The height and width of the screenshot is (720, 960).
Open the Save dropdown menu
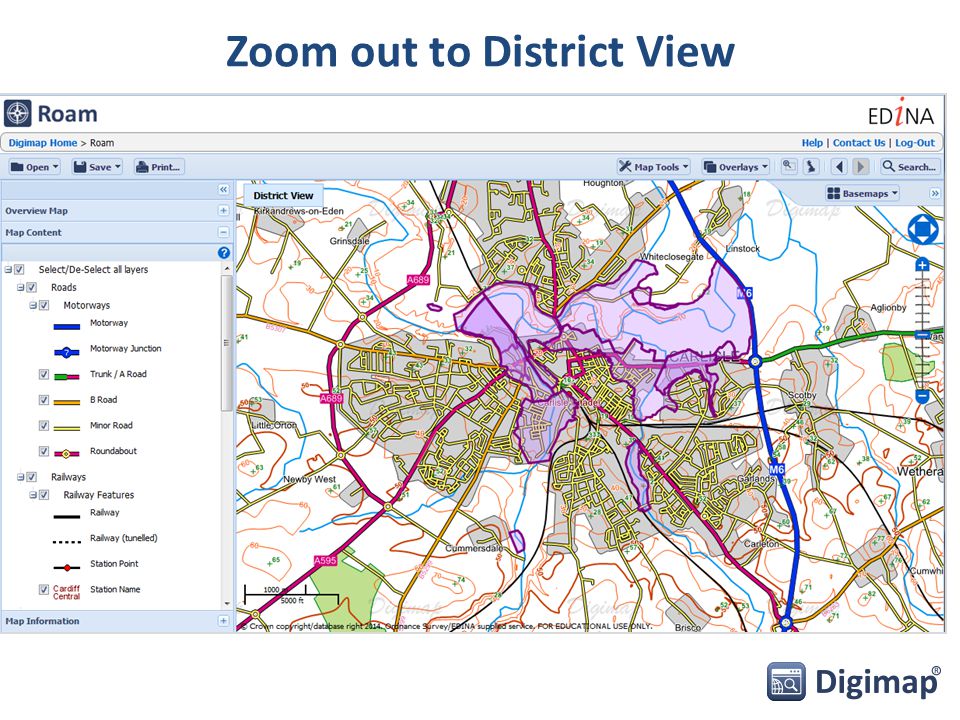(97, 167)
